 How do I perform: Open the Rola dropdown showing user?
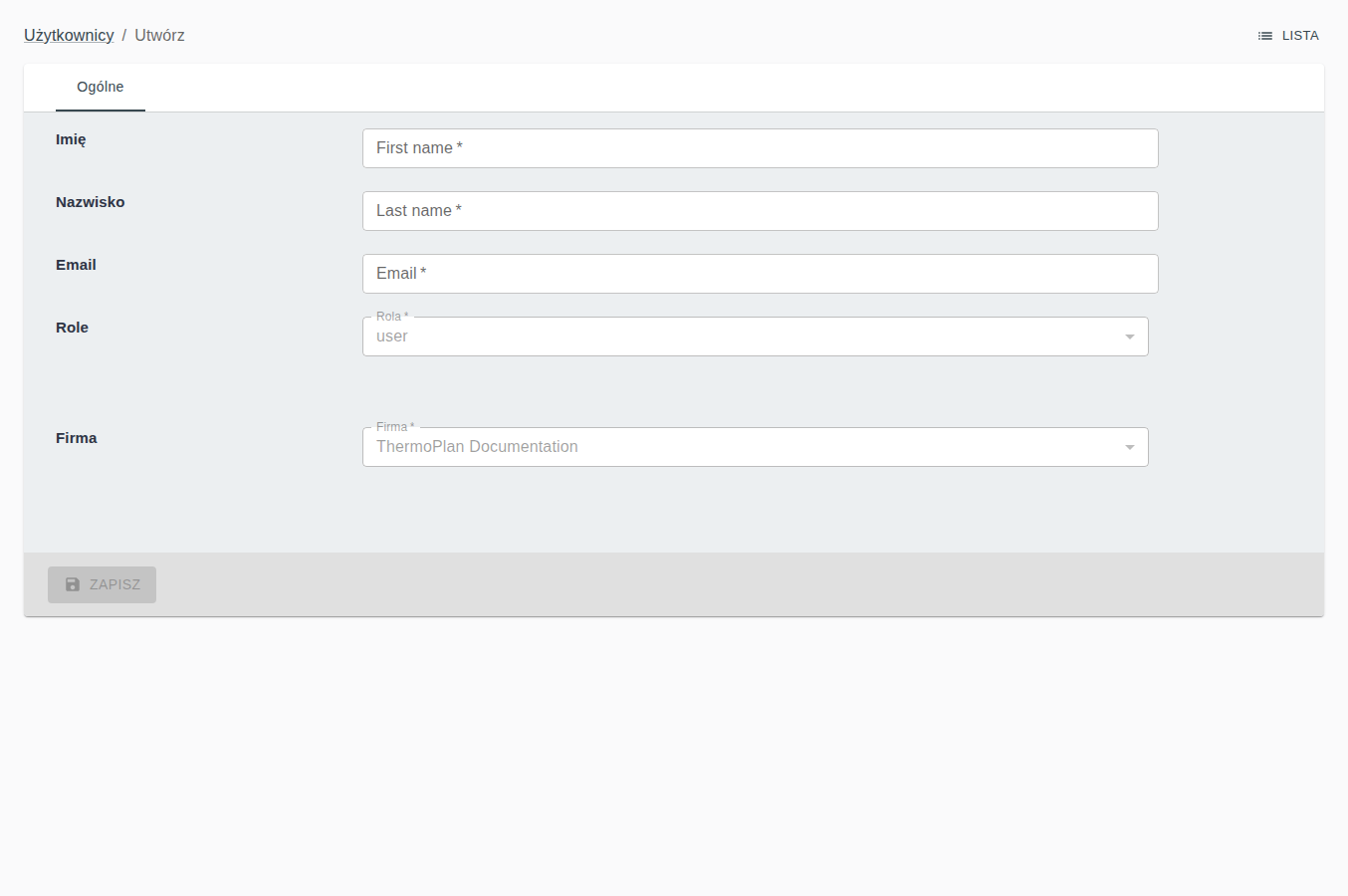(756, 336)
